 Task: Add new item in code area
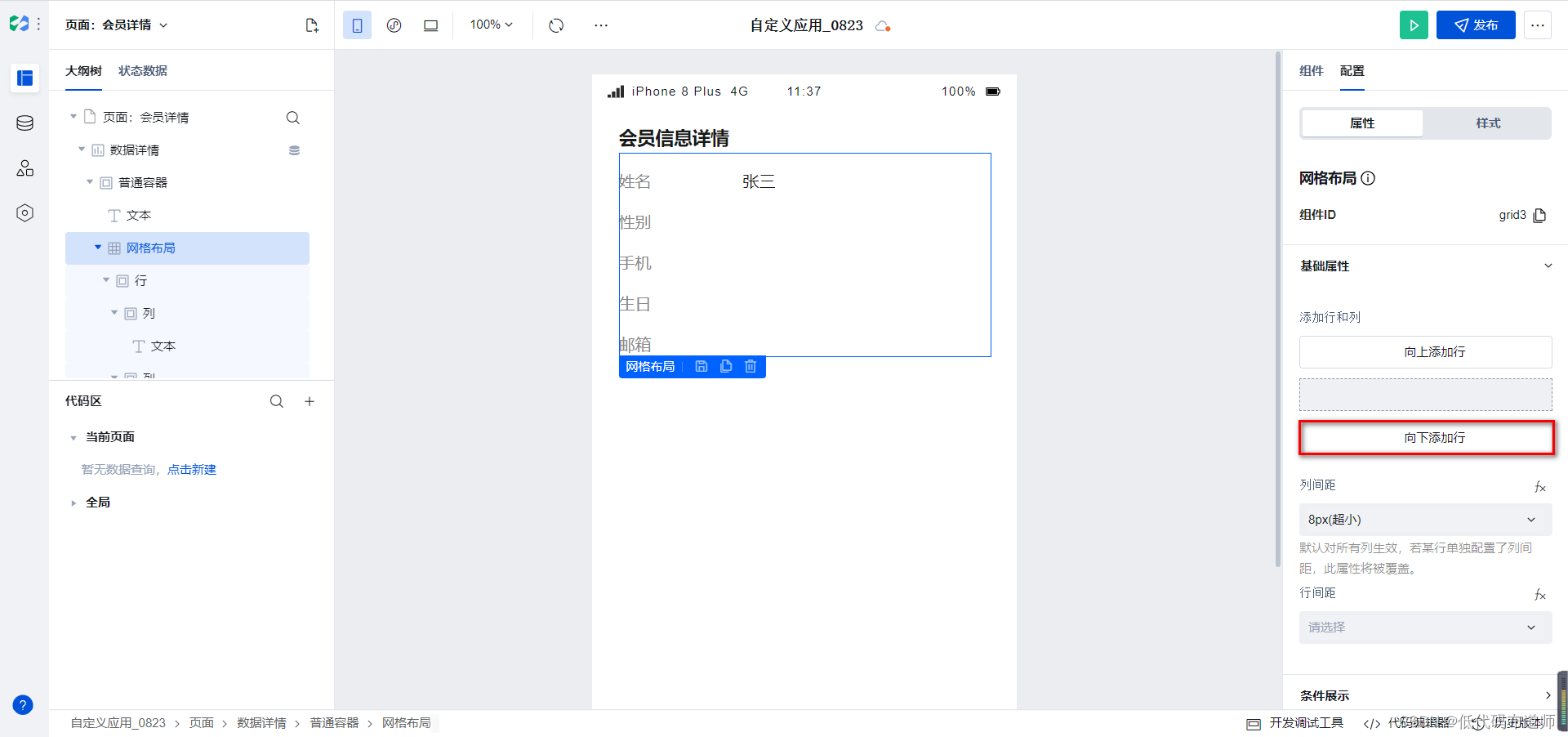310,401
